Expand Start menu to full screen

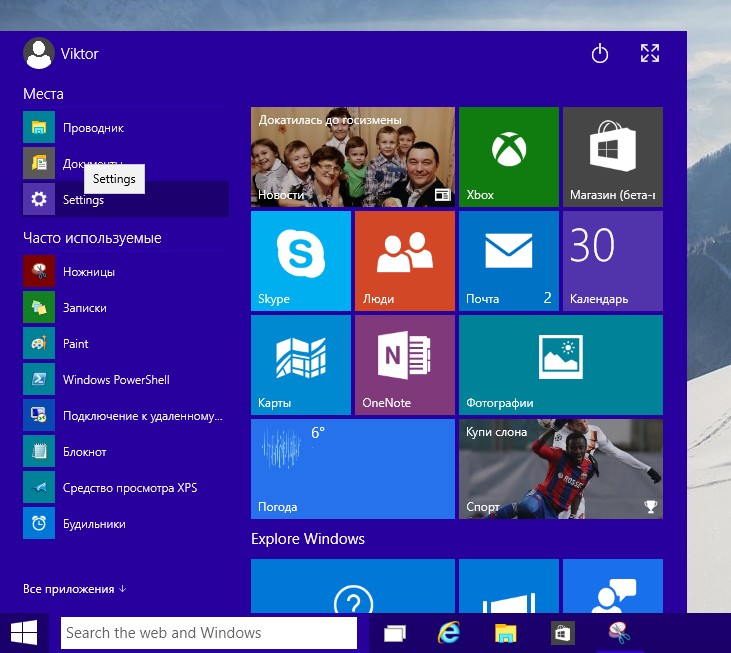[x=650, y=53]
